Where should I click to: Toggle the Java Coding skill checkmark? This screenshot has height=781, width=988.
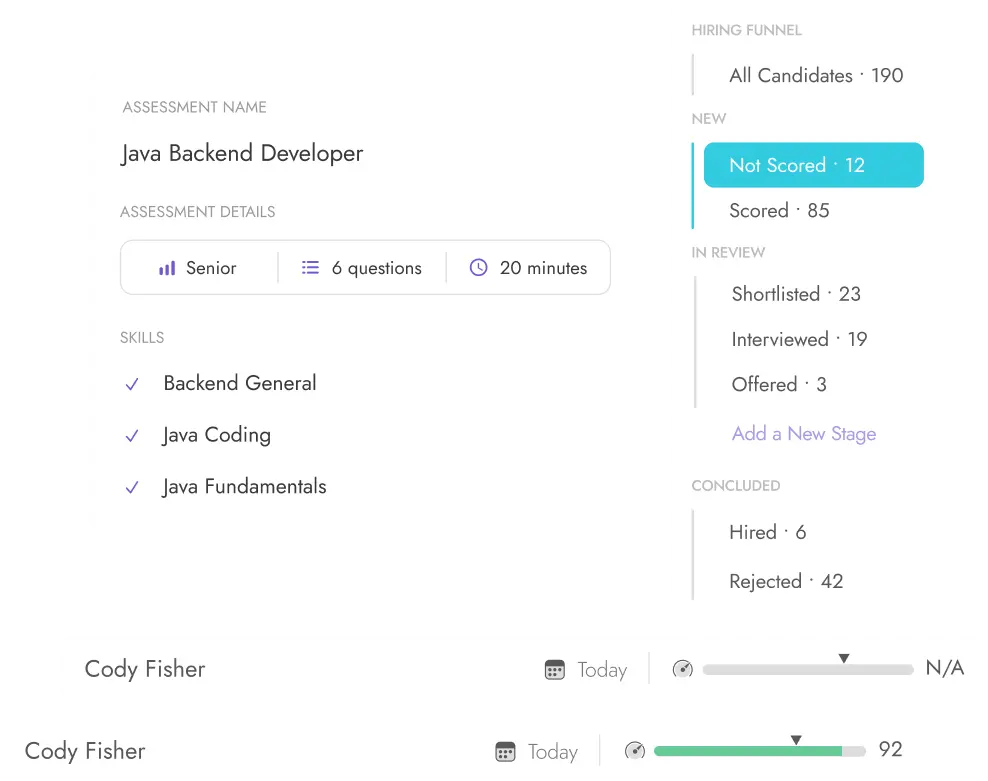tap(132, 436)
